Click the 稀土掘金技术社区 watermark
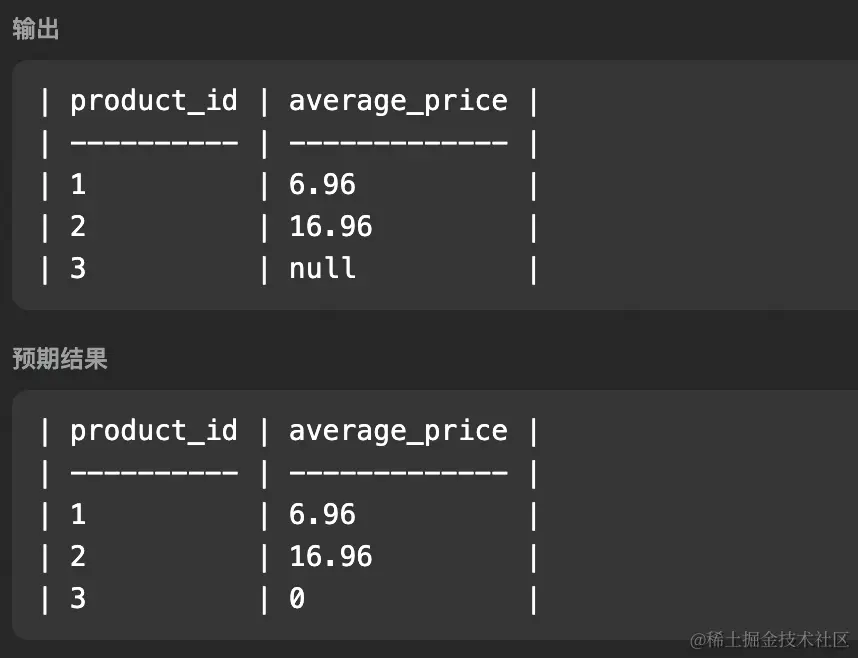Viewport: 858px width, 658px height. click(769, 639)
